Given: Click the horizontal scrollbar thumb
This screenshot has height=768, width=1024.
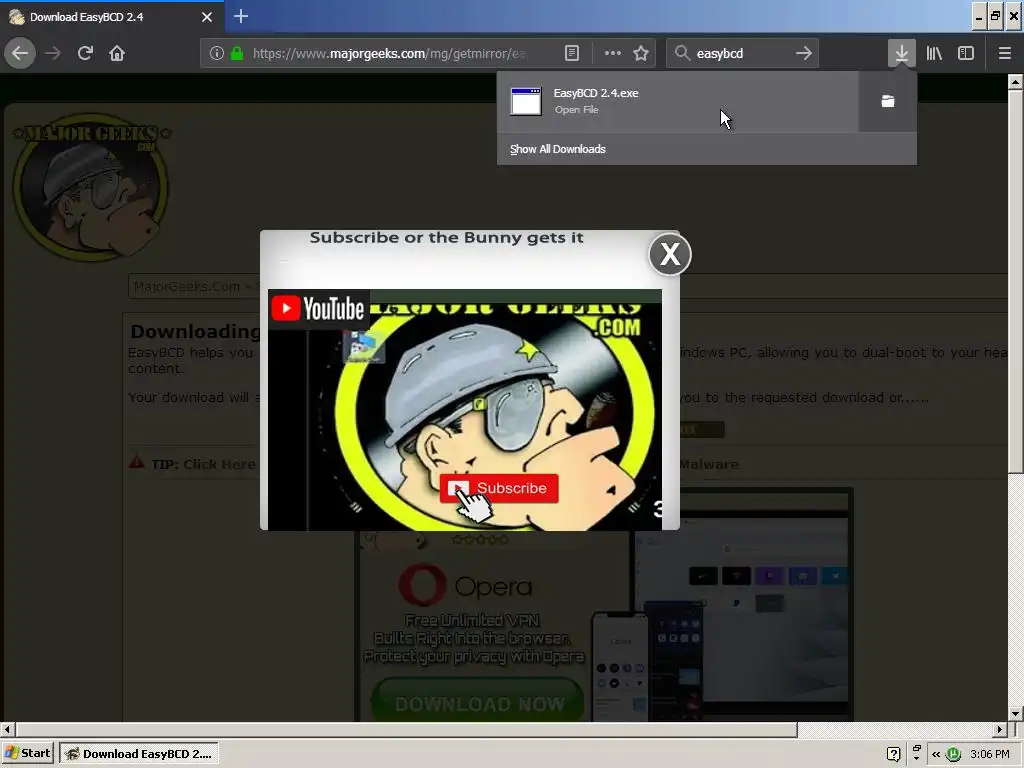Looking at the screenshot, I should (406, 729).
